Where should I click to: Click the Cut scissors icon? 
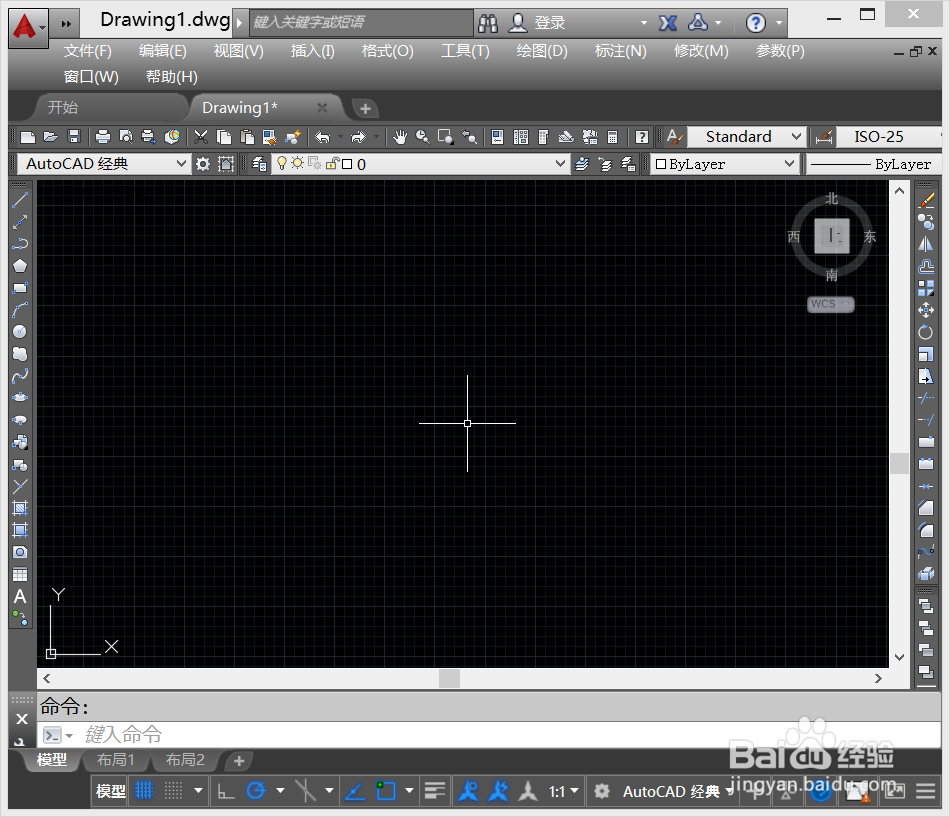tap(201, 137)
